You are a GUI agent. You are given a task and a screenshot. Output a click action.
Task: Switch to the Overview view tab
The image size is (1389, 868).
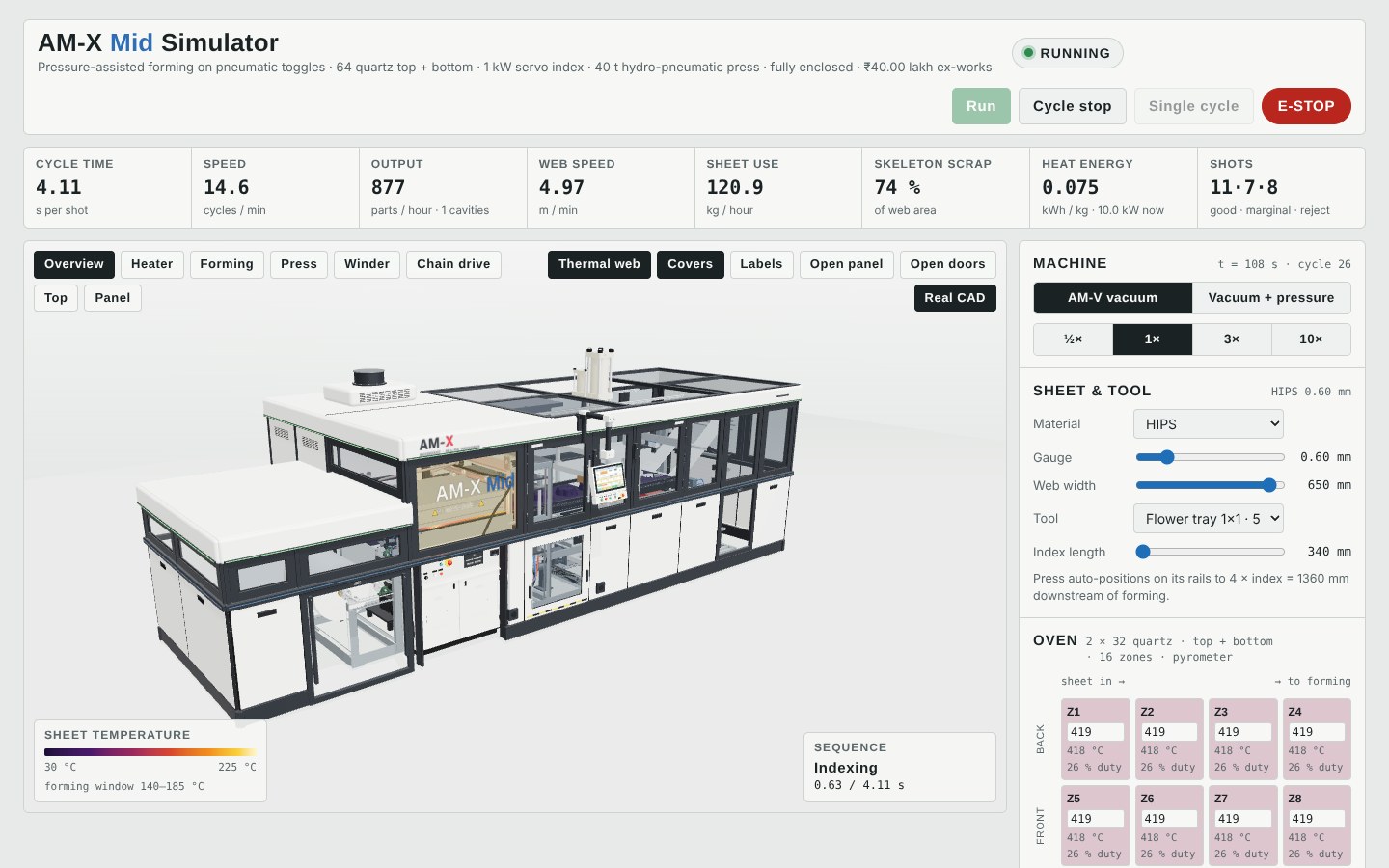[x=74, y=264]
